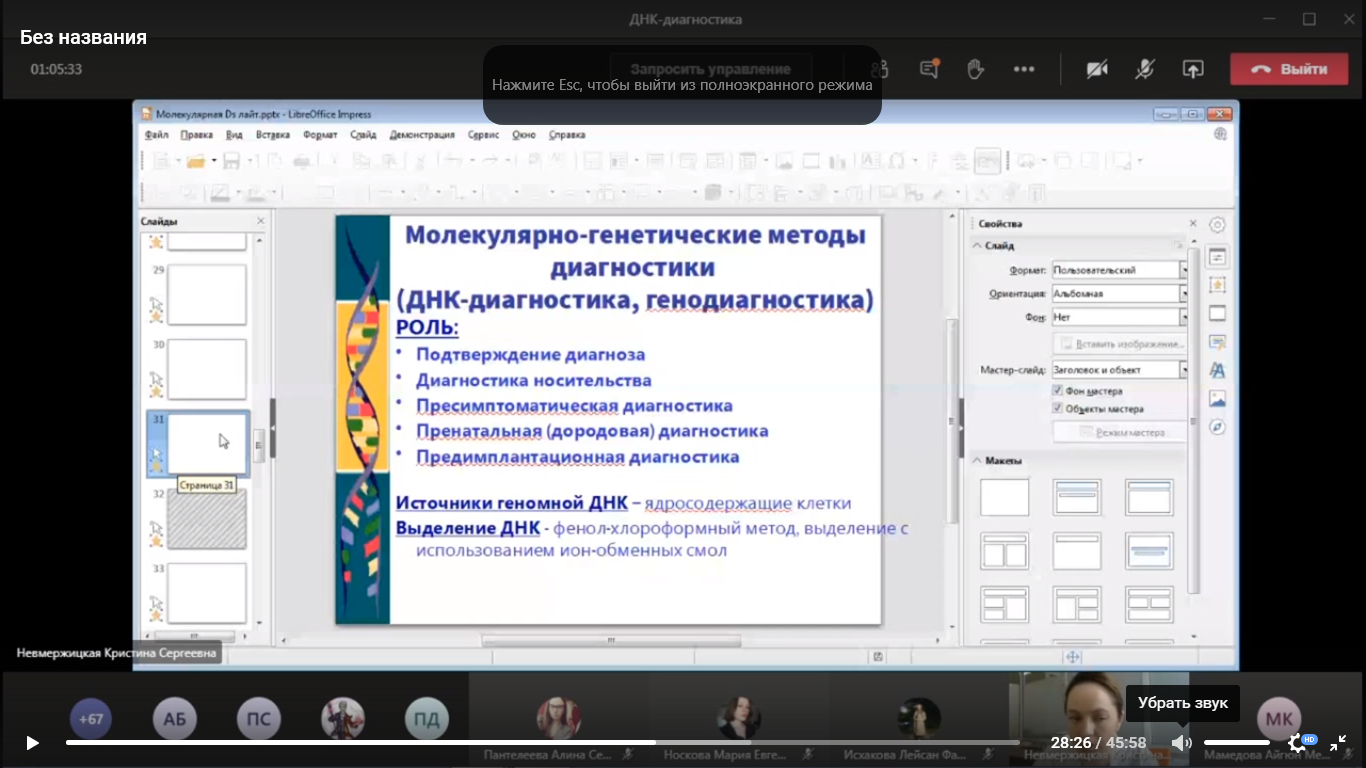Collapse the Слайд section

pyautogui.click(x=977, y=246)
